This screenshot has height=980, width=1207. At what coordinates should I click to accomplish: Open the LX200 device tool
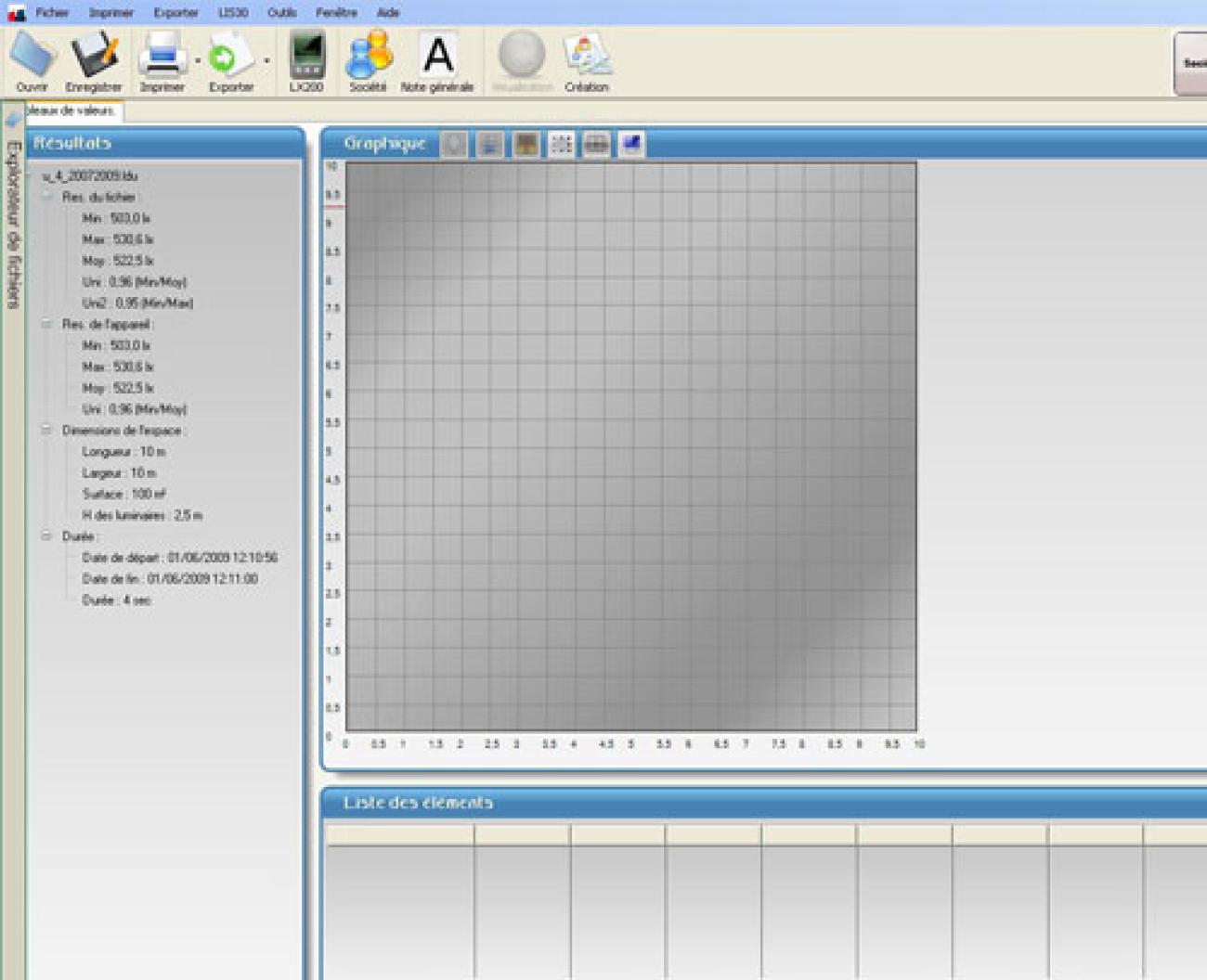306,56
